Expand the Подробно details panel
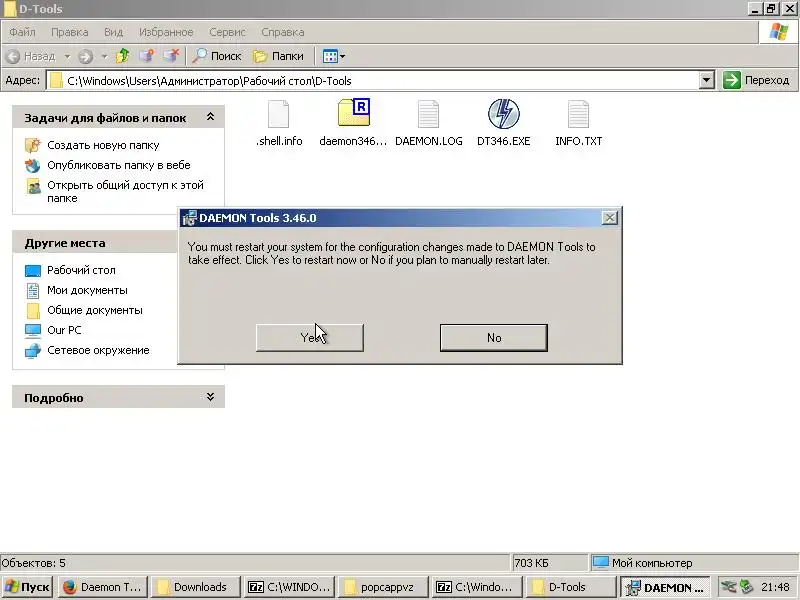Screen dimensions: 800x600 [x=210, y=397]
